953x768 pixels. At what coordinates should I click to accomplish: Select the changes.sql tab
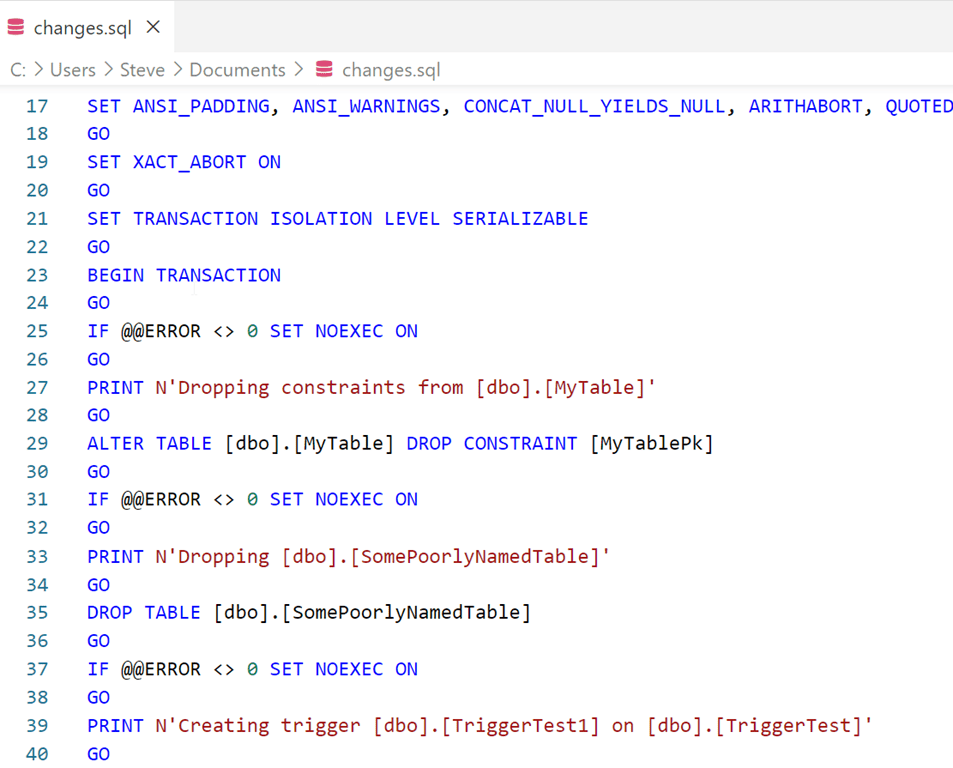point(85,28)
